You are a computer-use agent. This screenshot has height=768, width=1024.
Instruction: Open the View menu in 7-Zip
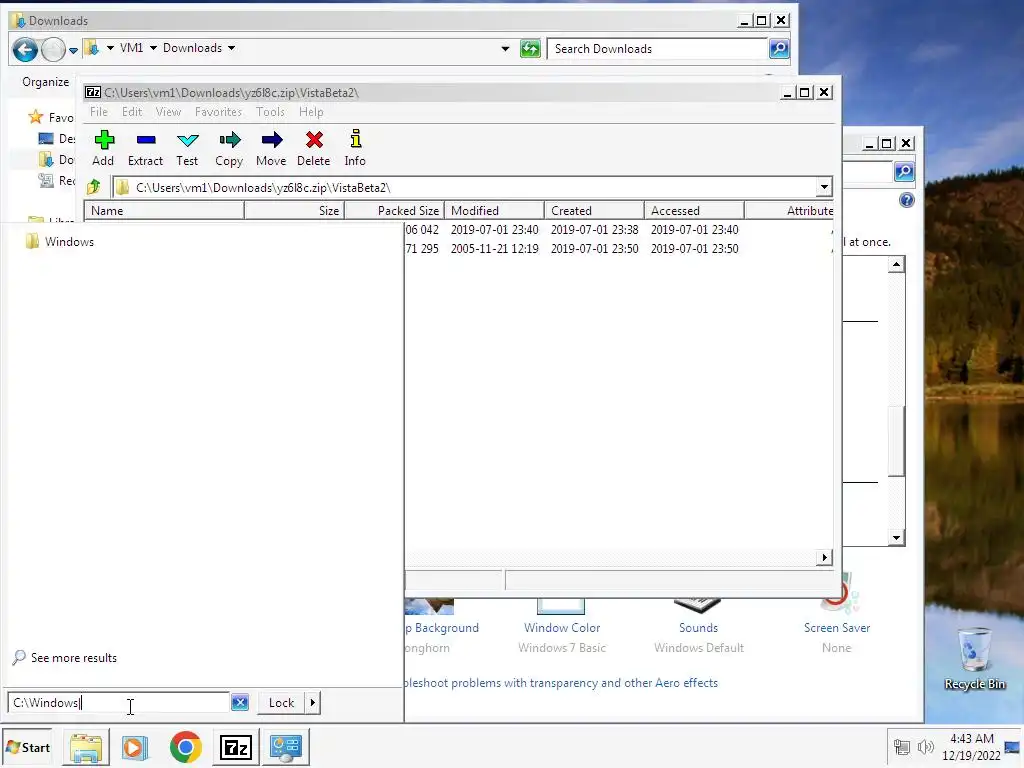pos(168,112)
